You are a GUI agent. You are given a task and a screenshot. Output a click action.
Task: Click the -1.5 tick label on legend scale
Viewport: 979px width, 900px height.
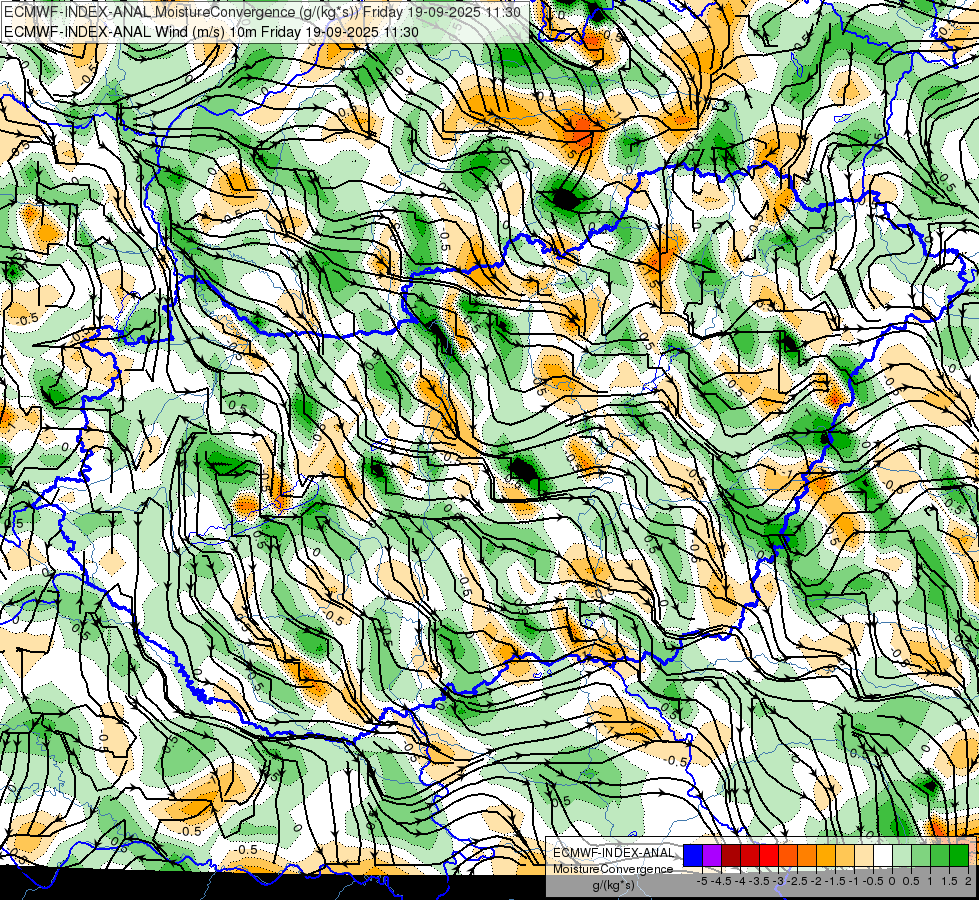(x=833, y=881)
